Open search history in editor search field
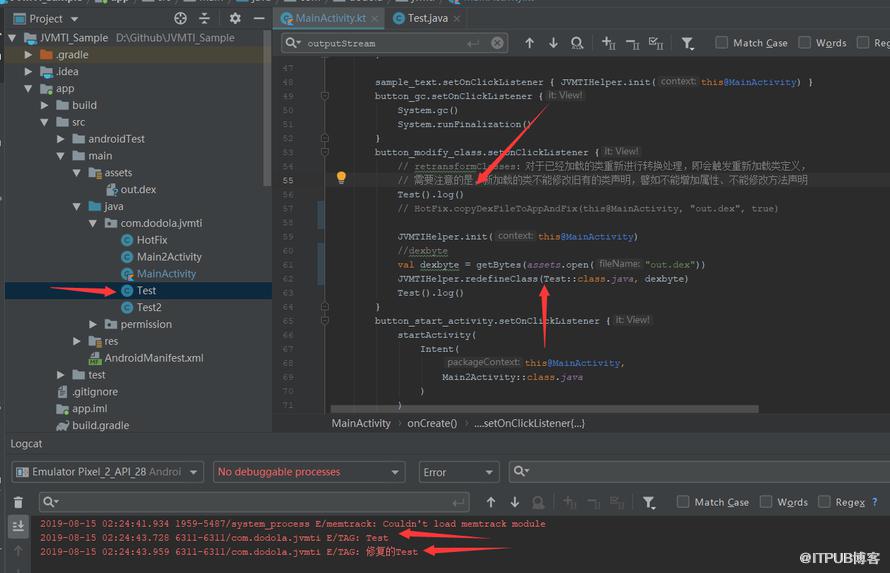 [x=293, y=43]
